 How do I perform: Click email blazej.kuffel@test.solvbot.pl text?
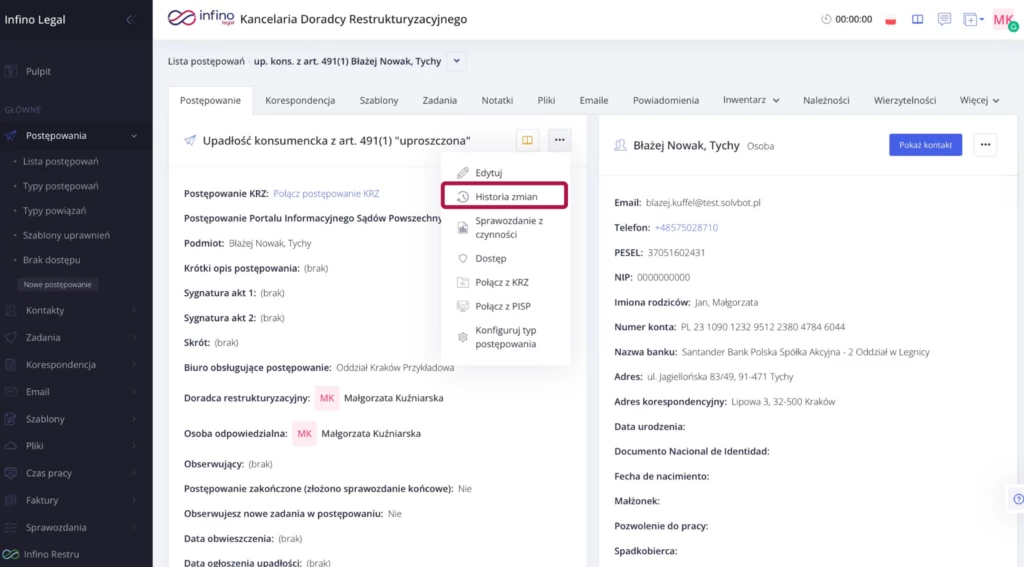[703, 203]
